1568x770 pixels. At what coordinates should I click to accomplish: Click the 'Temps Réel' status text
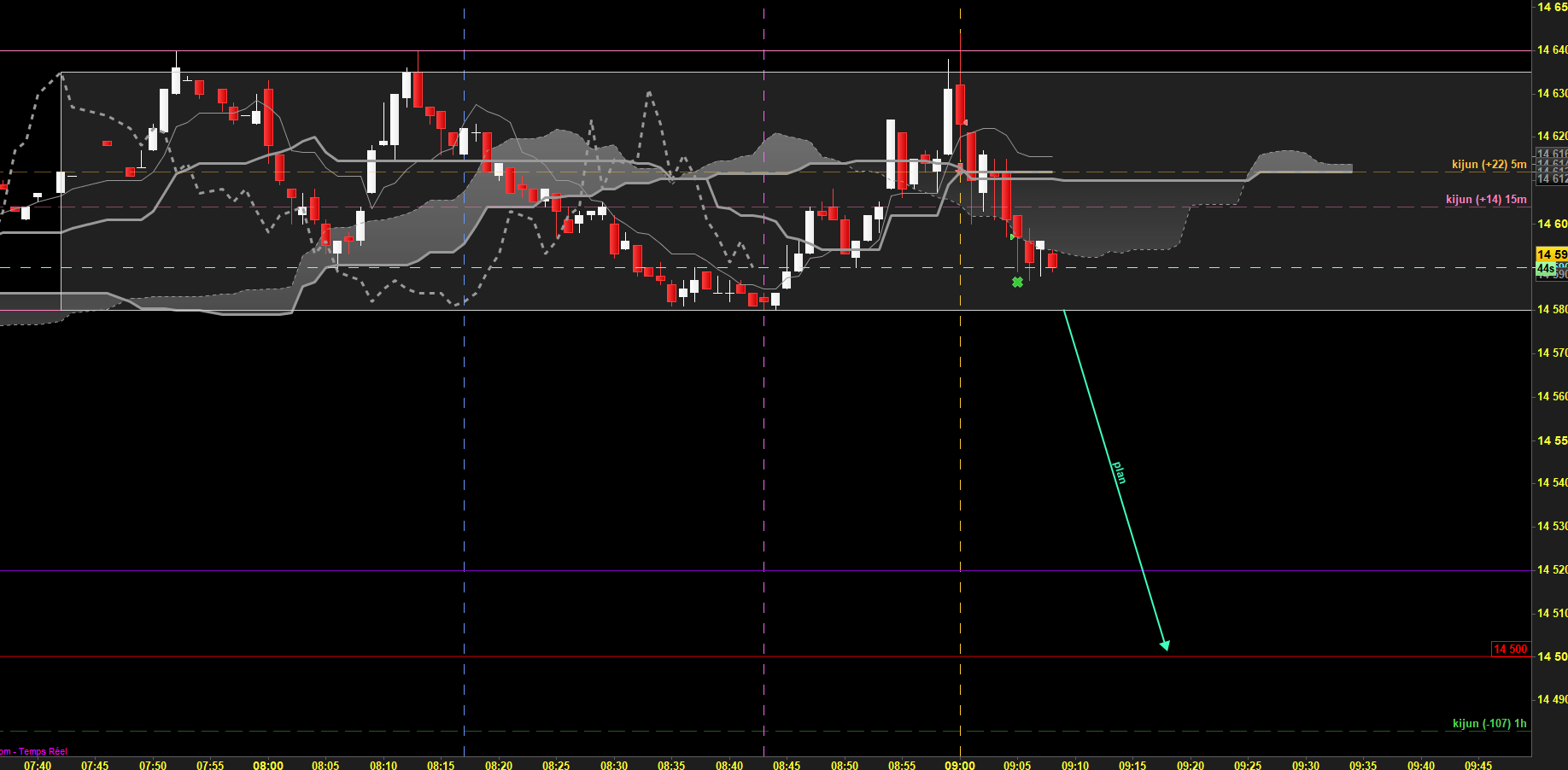pos(43,751)
